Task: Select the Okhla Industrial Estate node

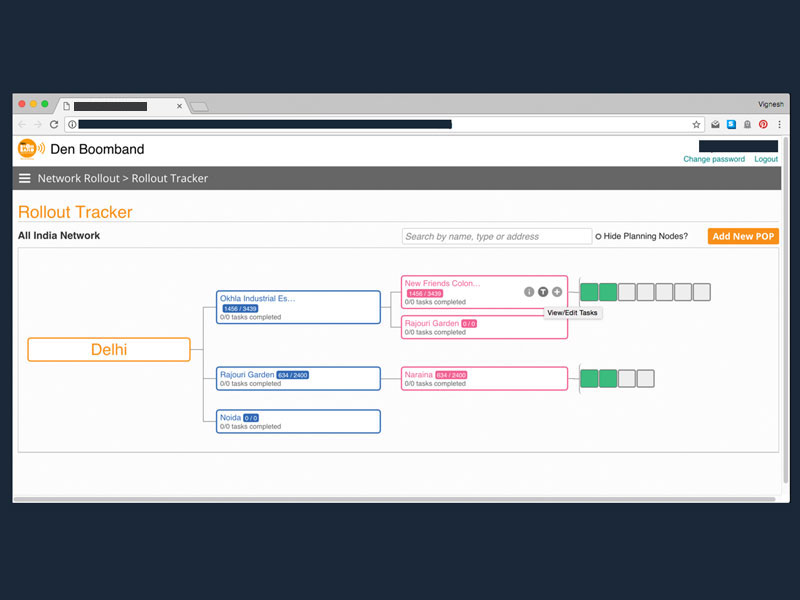Action: [298, 307]
